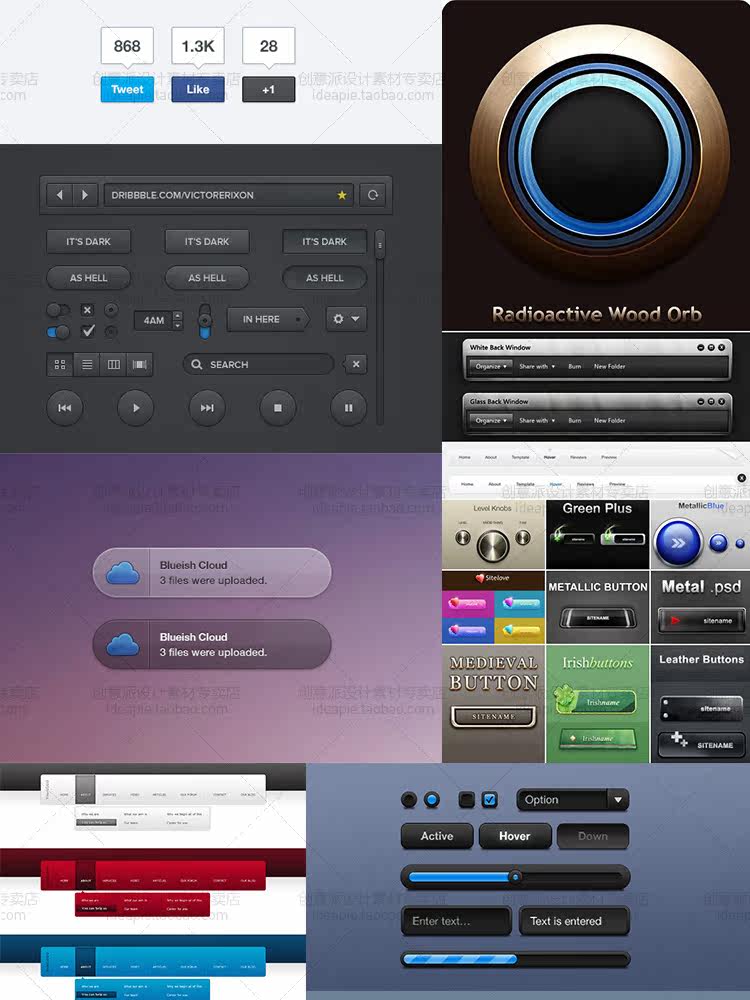Toggle the dark checkbox marked with an X
This screenshot has height=1000, width=750.
[87, 310]
